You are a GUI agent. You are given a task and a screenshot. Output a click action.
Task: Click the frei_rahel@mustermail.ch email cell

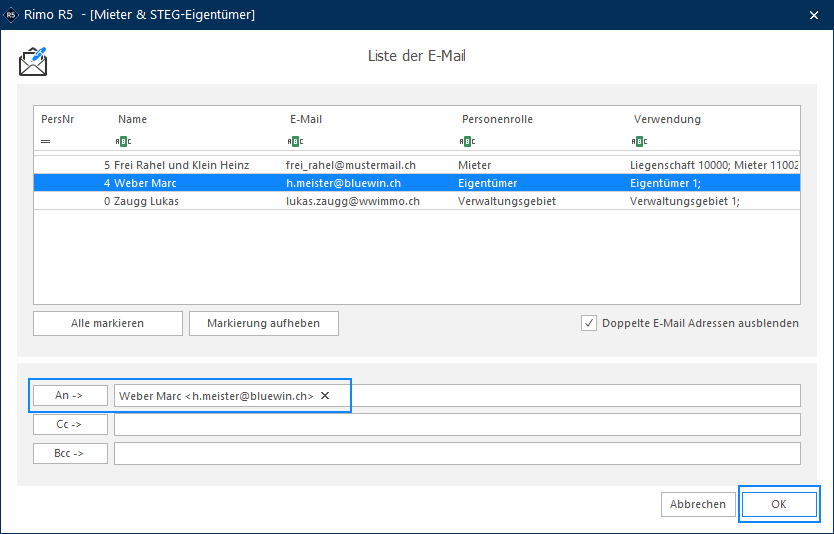click(351, 165)
